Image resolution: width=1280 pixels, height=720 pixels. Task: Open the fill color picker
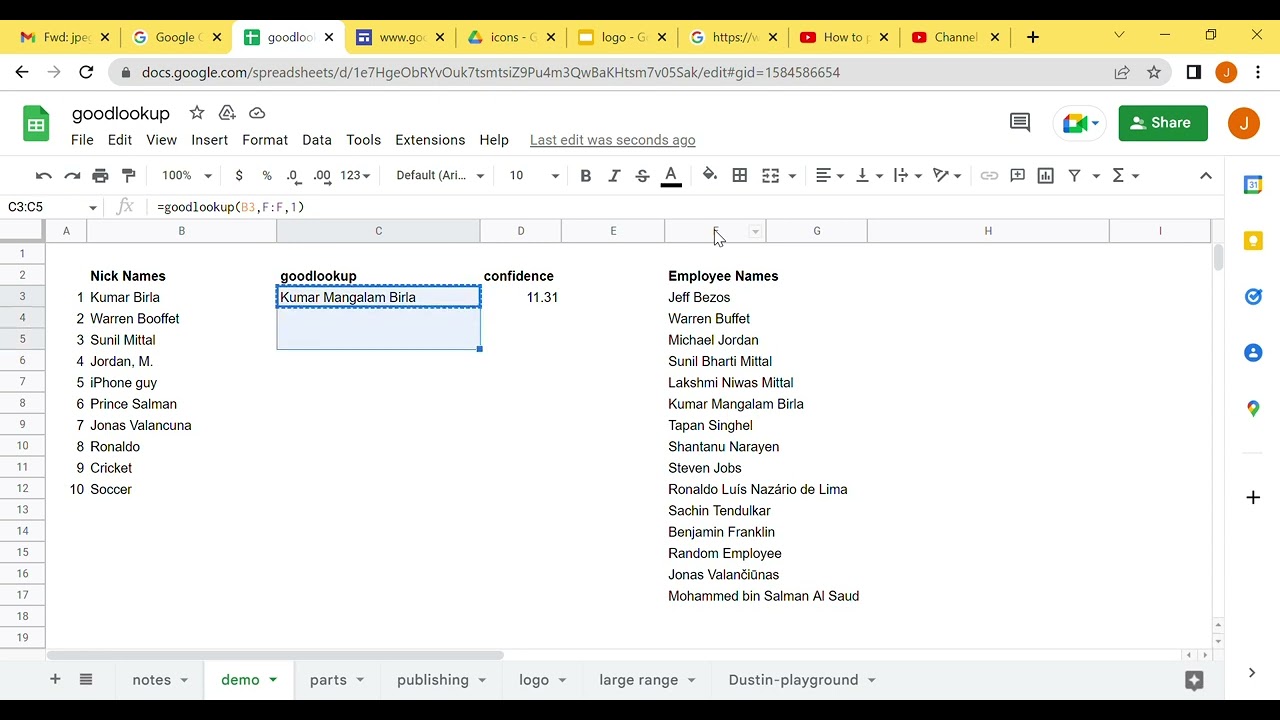pos(710,175)
